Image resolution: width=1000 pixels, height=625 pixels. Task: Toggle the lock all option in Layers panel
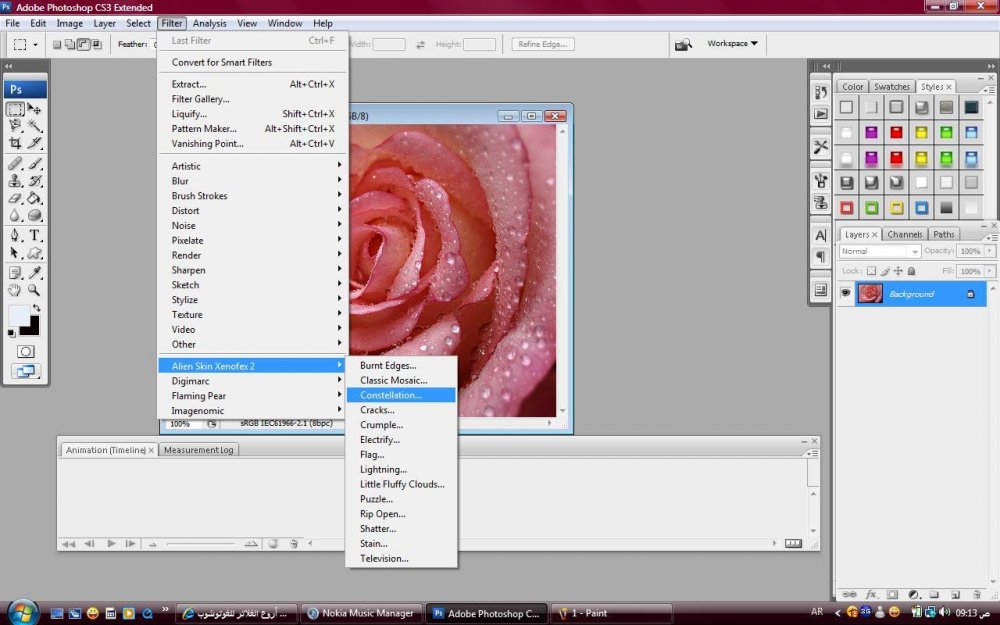coord(911,271)
